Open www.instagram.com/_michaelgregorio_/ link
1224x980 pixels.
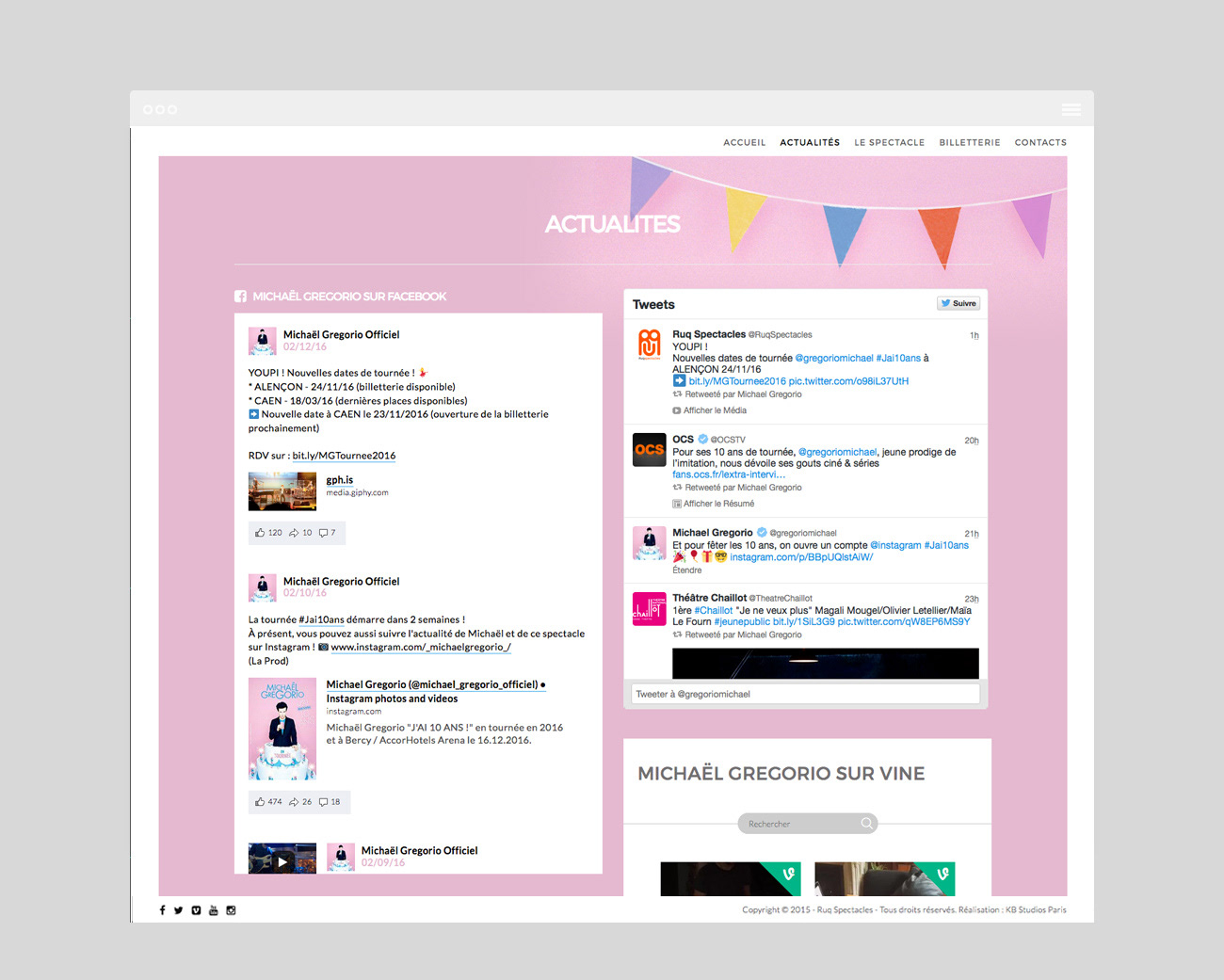point(421,648)
